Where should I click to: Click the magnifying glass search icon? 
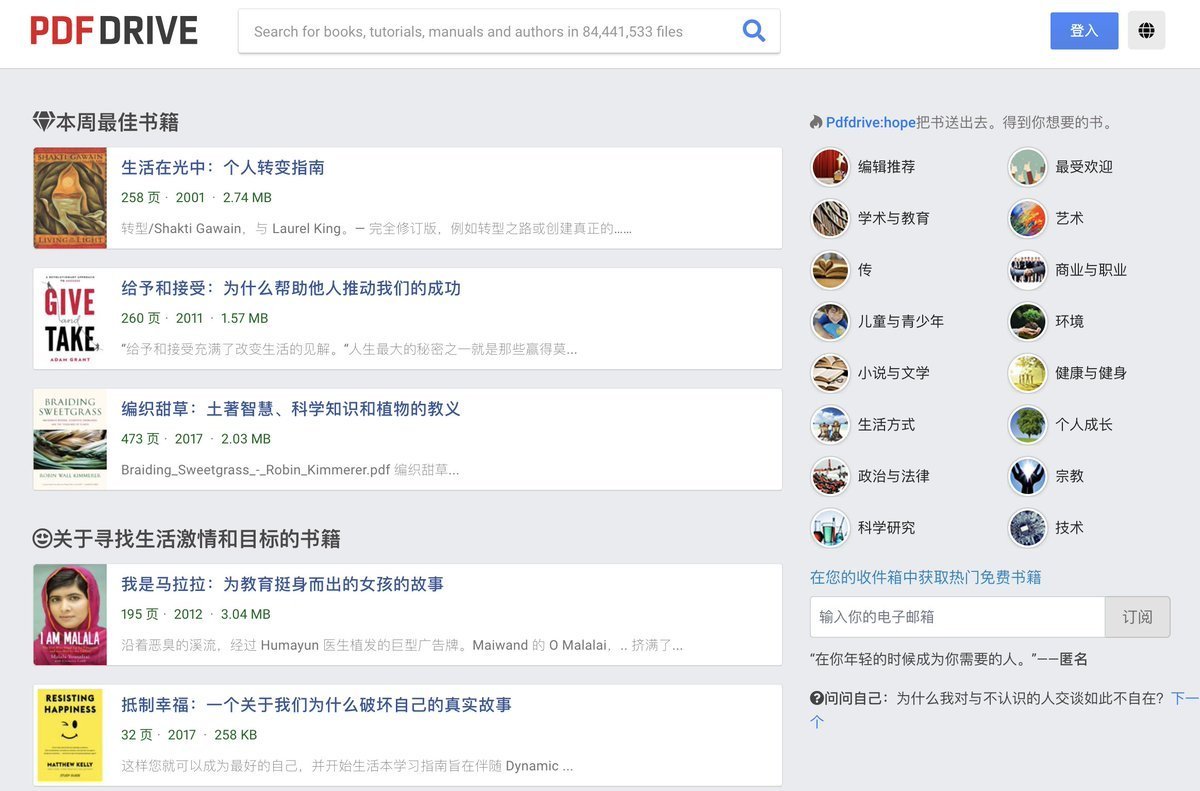[x=753, y=31]
